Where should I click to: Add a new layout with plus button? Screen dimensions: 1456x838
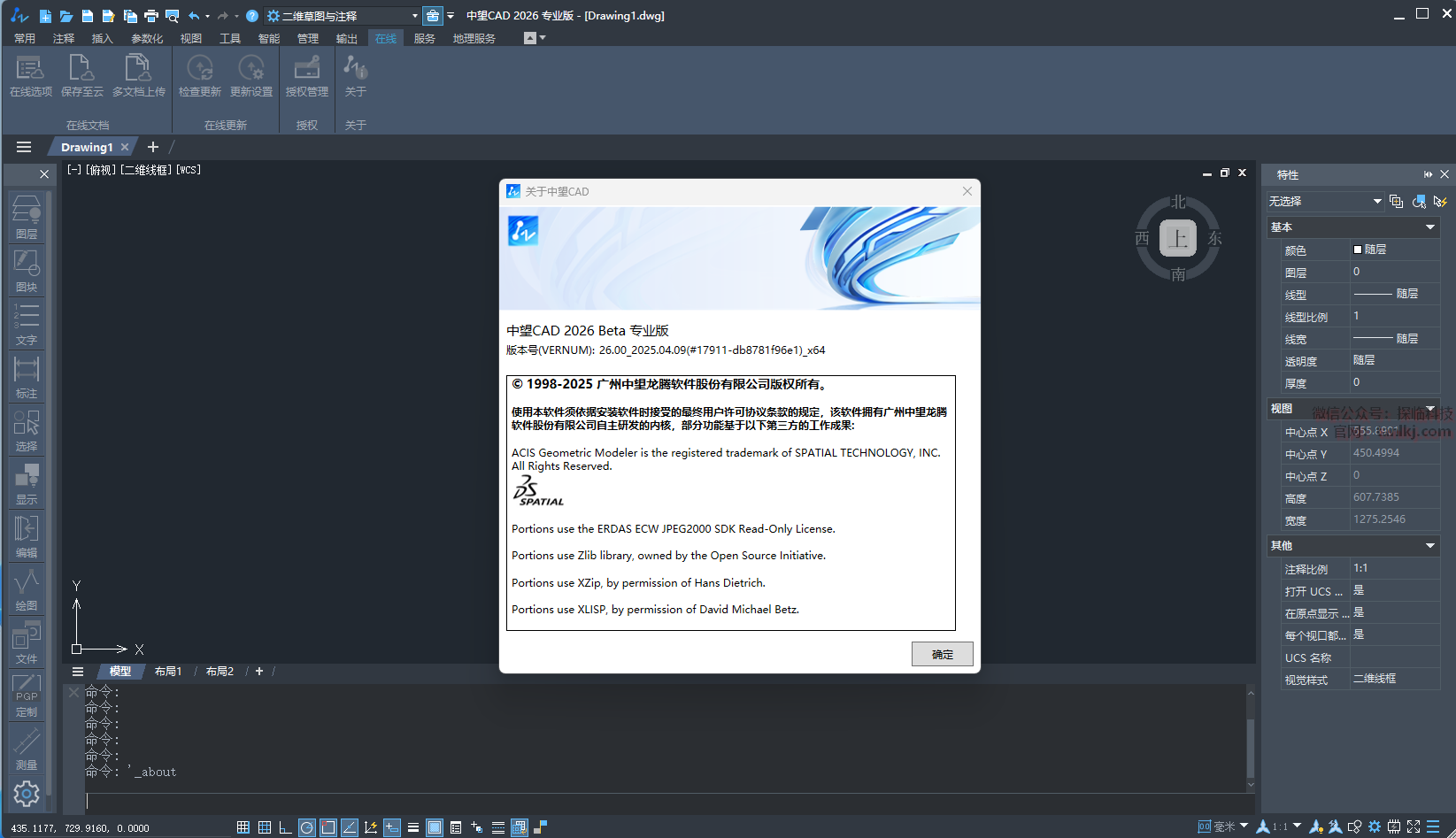click(x=259, y=672)
